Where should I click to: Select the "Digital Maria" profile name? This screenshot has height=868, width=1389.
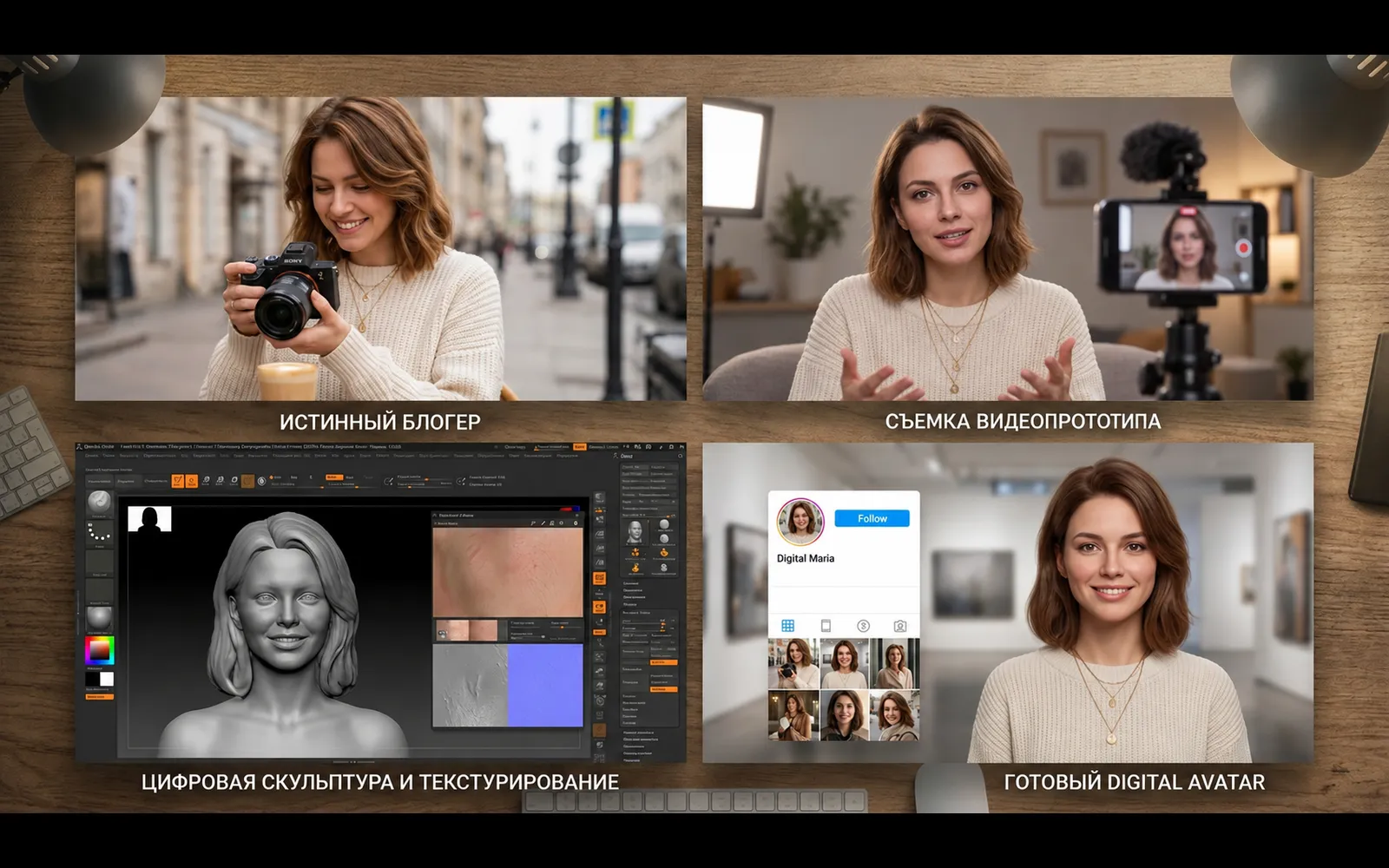click(x=806, y=558)
